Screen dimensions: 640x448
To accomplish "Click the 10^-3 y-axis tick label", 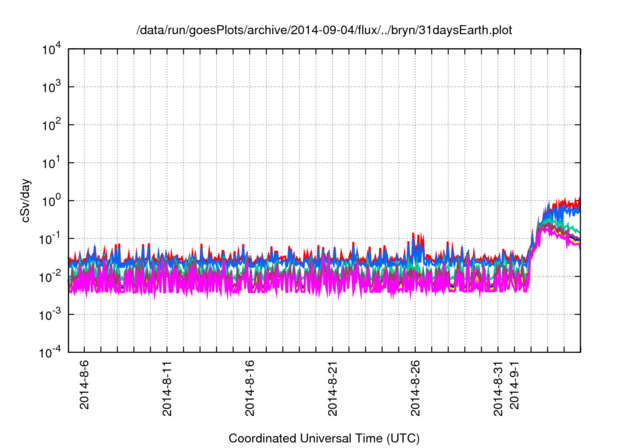I will (x=49, y=314).
